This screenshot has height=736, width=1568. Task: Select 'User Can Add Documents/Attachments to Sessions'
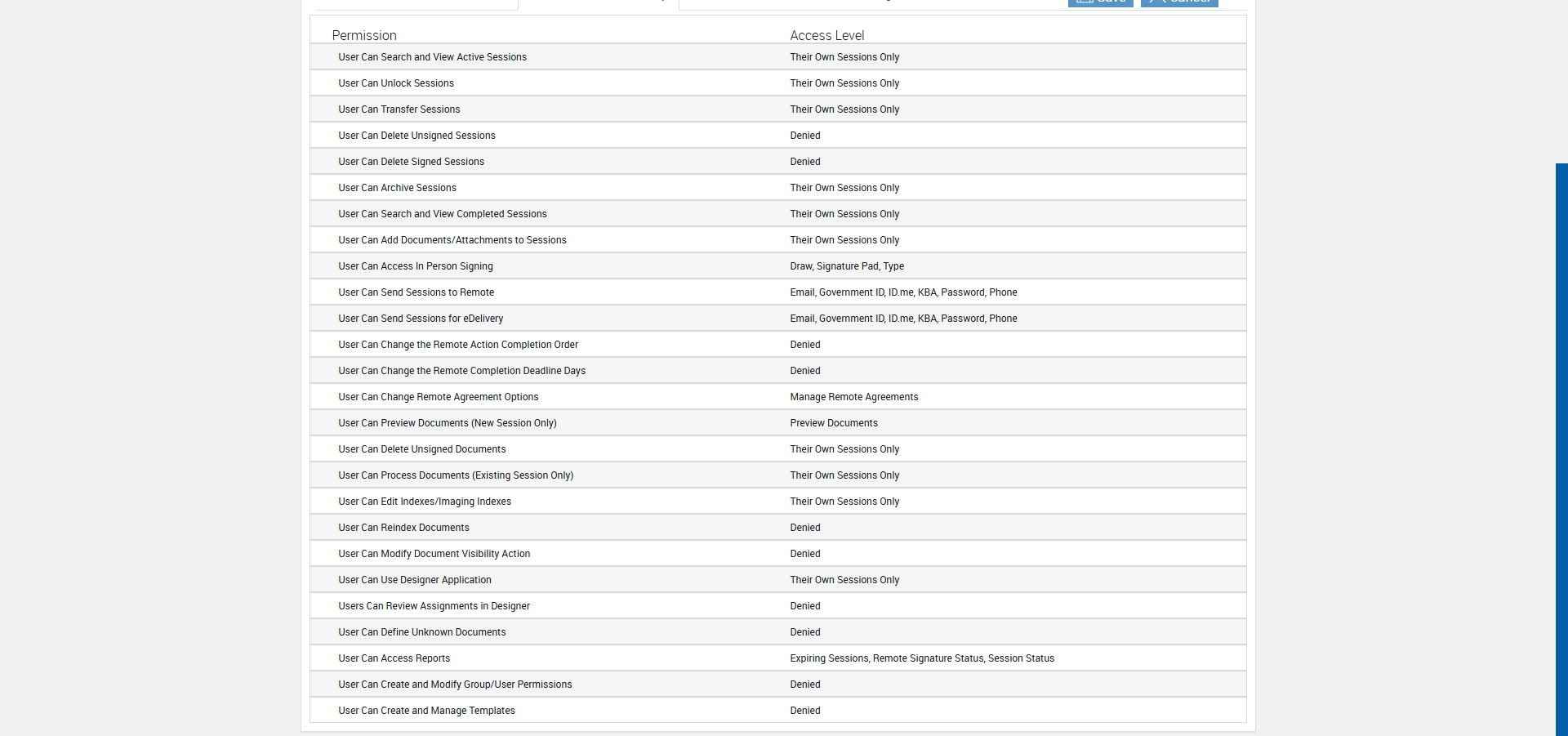point(452,240)
